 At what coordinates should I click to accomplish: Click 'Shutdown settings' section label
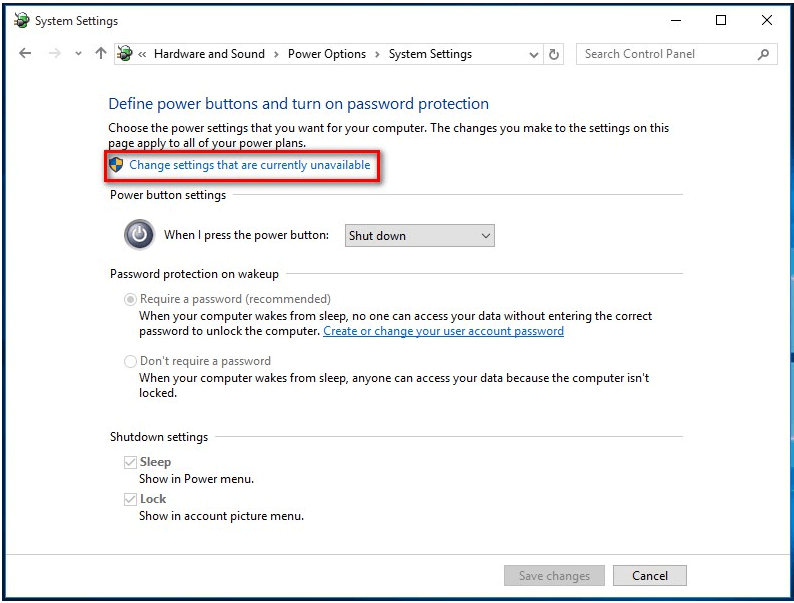159,437
